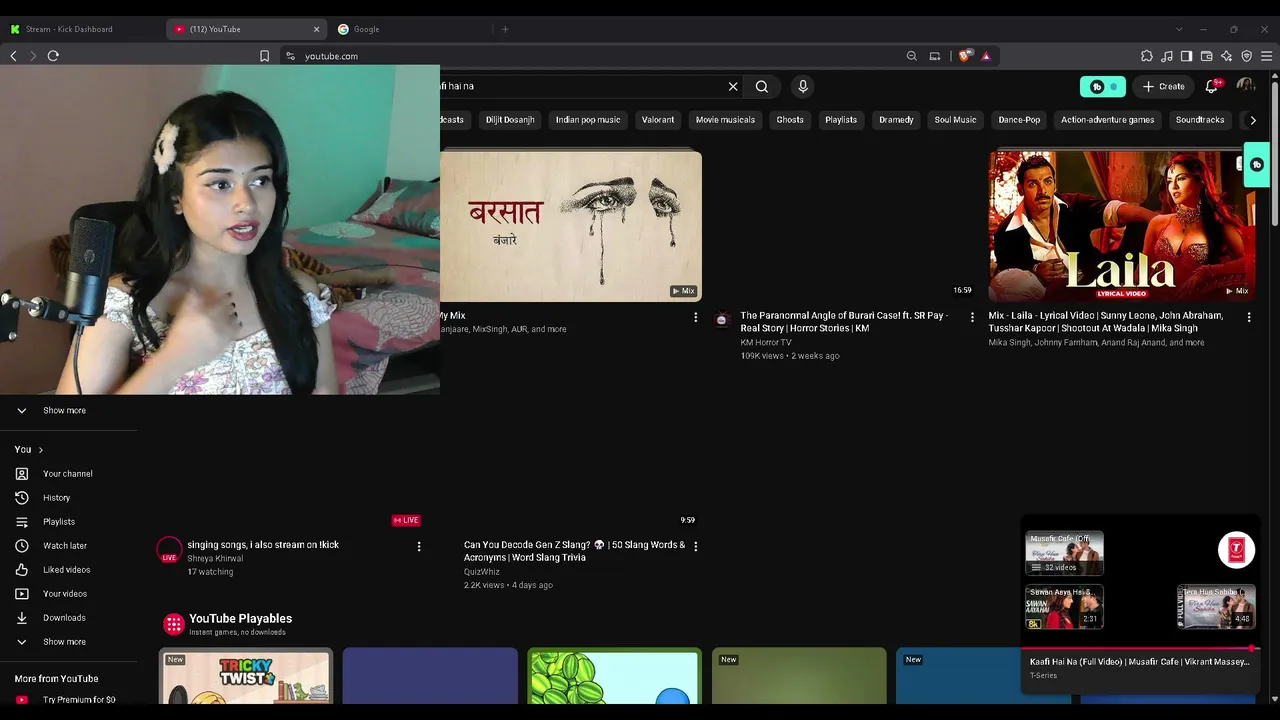Open options for Gen Z Slang video
This screenshot has width=1280, height=720.
coord(696,546)
